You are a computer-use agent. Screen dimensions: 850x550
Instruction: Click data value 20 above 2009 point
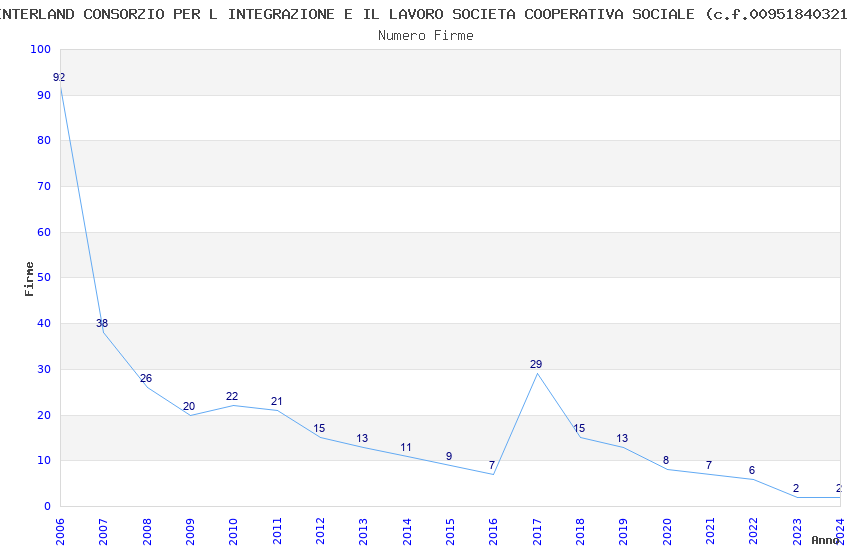point(189,406)
